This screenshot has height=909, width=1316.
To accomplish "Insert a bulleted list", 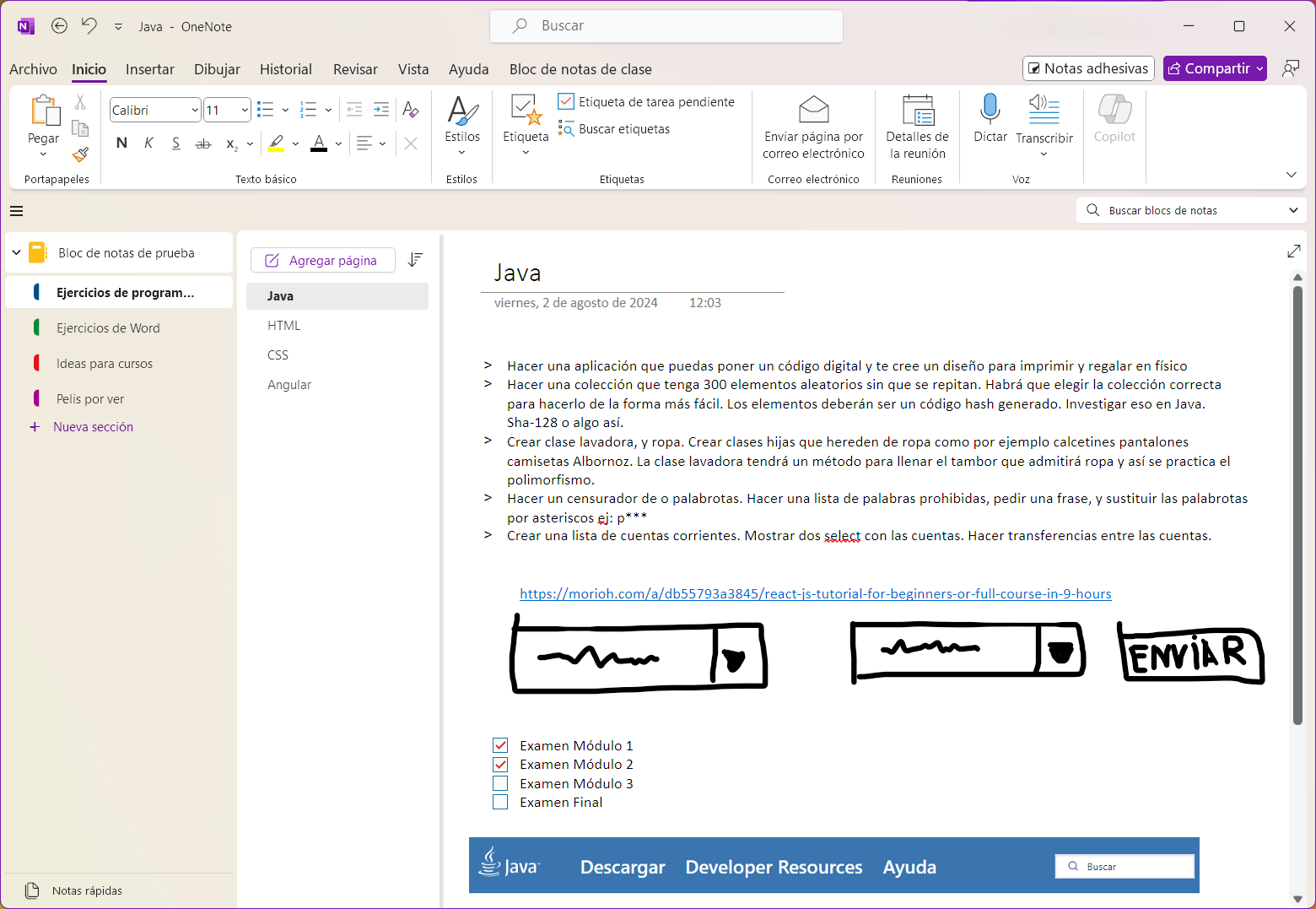I will [x=266, y=110].
